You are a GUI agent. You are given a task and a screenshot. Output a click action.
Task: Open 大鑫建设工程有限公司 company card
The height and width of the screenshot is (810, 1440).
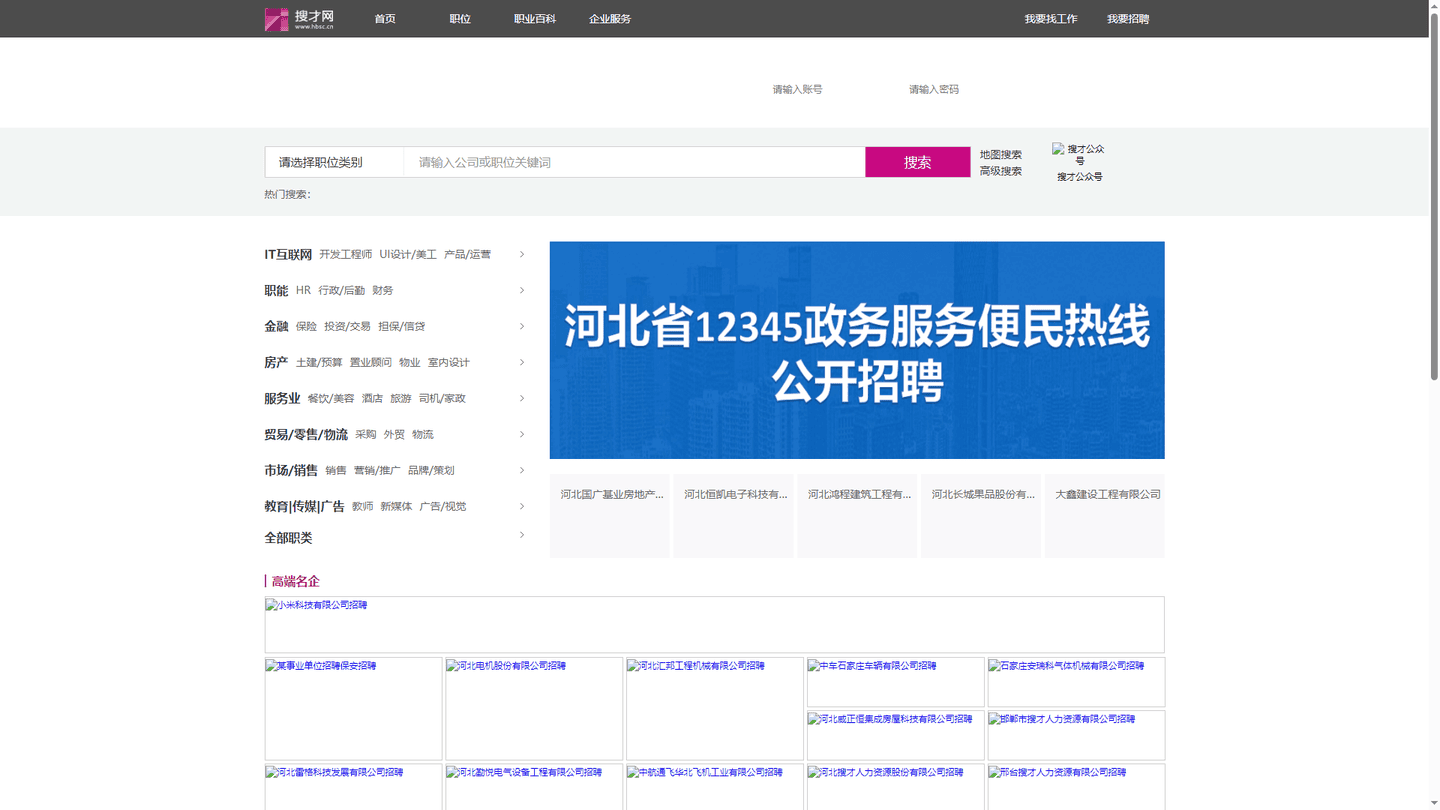1105,516
